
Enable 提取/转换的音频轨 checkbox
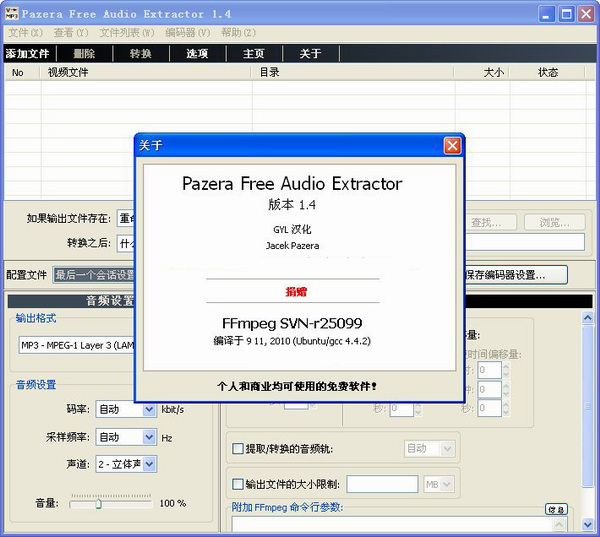[x=238, y=449]
